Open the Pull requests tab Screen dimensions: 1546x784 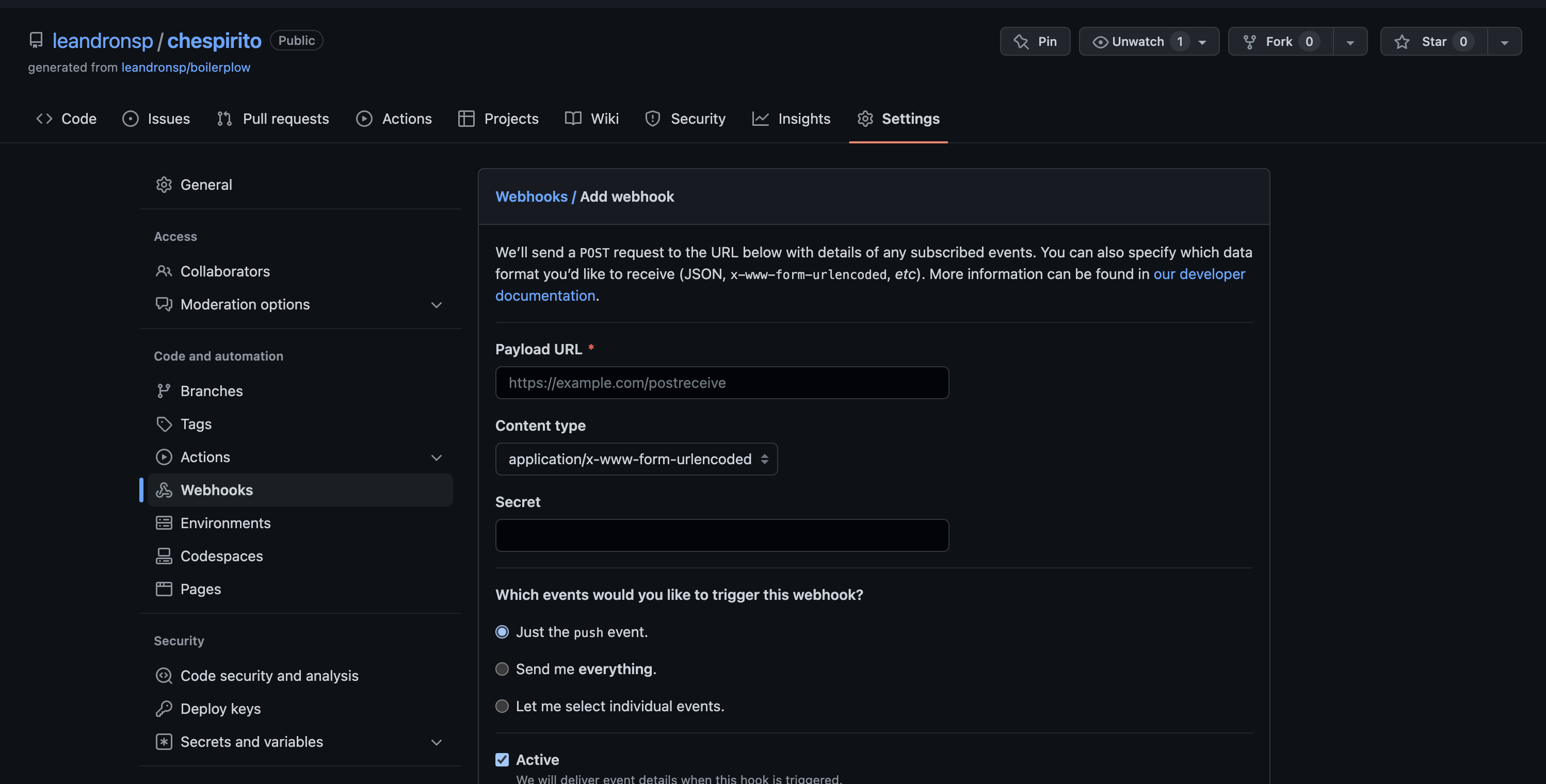[x=273, y=119]
